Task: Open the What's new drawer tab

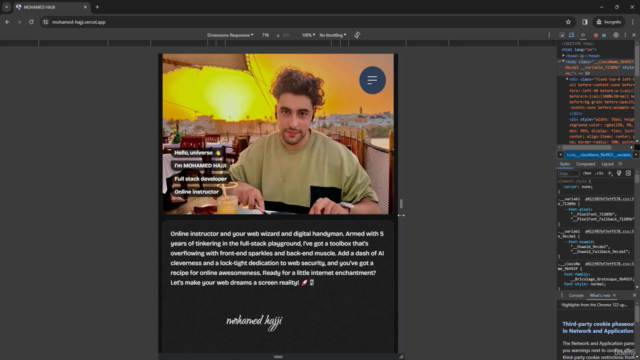Action: pyautogui.click(x=599, y=296)
